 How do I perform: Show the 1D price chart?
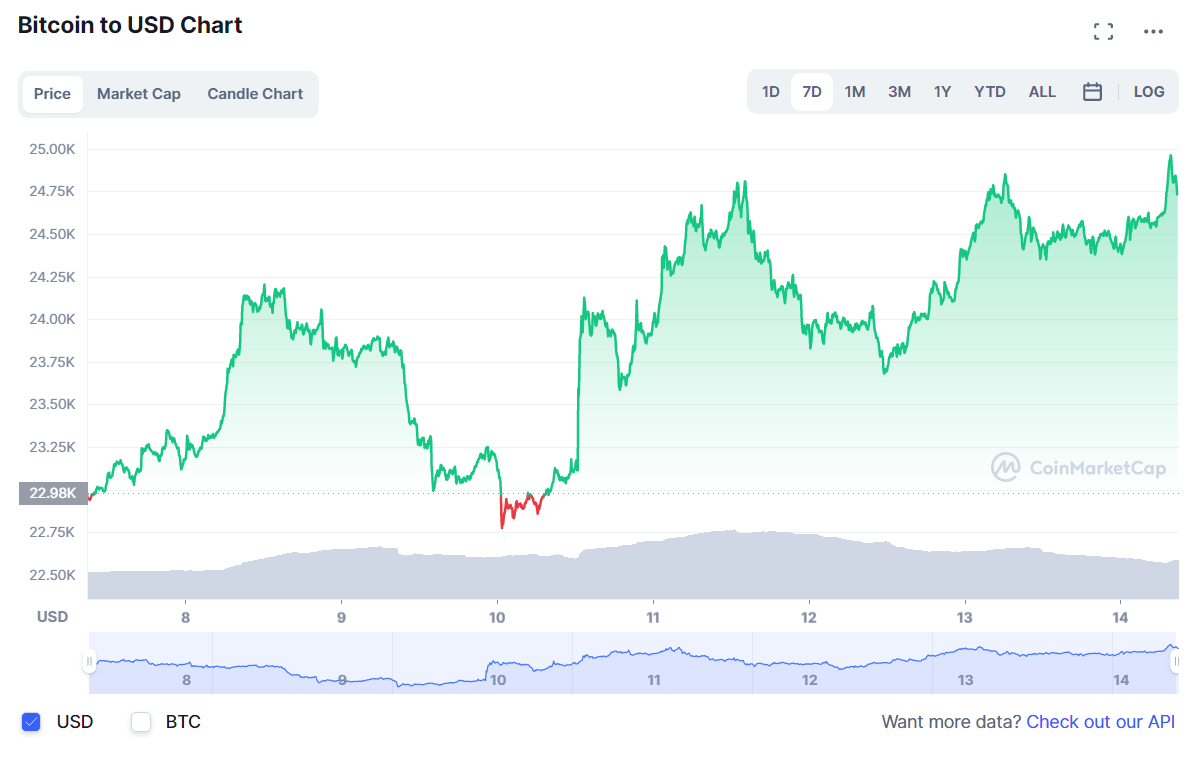point(770,91)
